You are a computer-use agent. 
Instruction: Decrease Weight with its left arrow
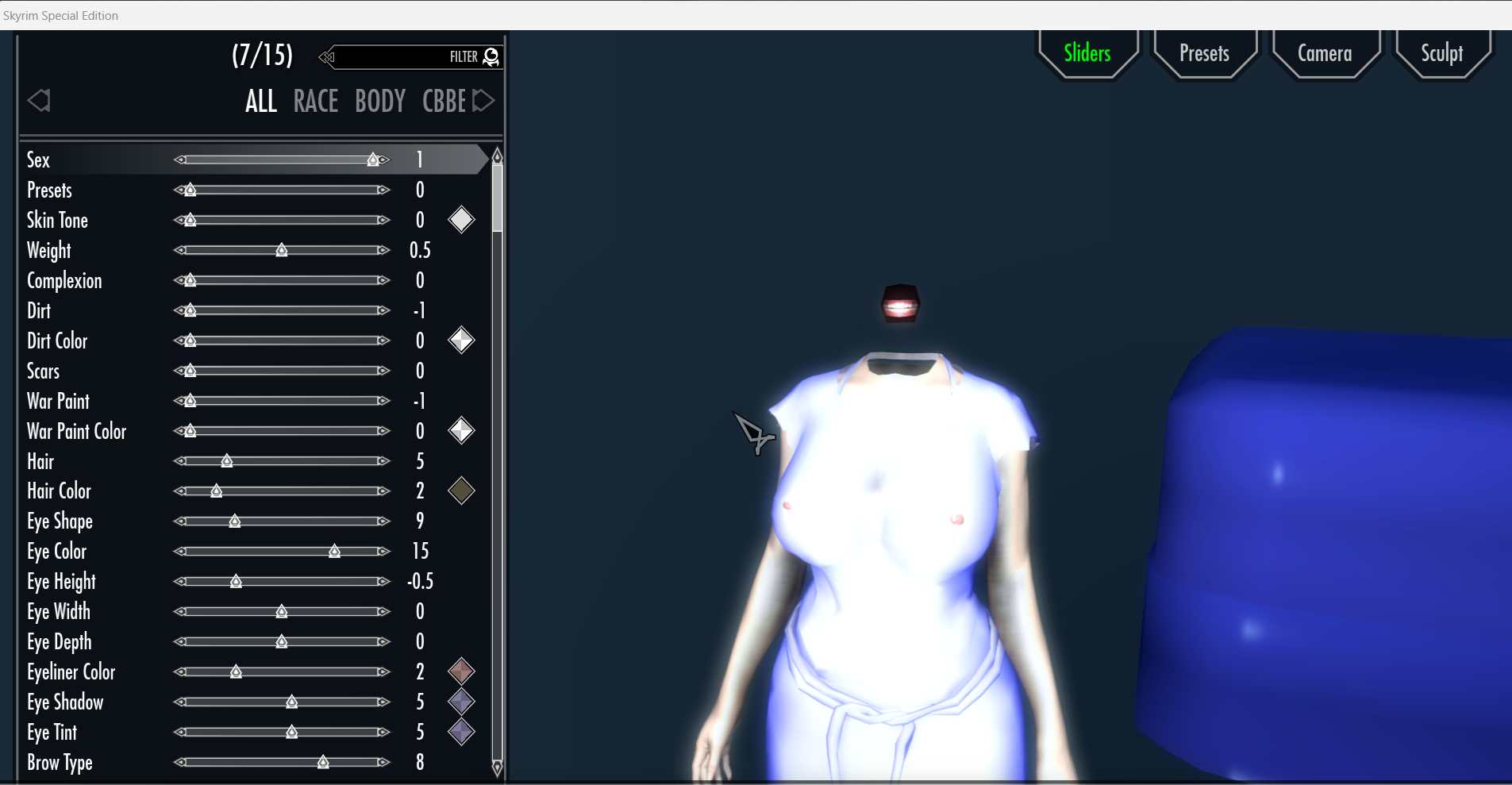pos(179,250)
